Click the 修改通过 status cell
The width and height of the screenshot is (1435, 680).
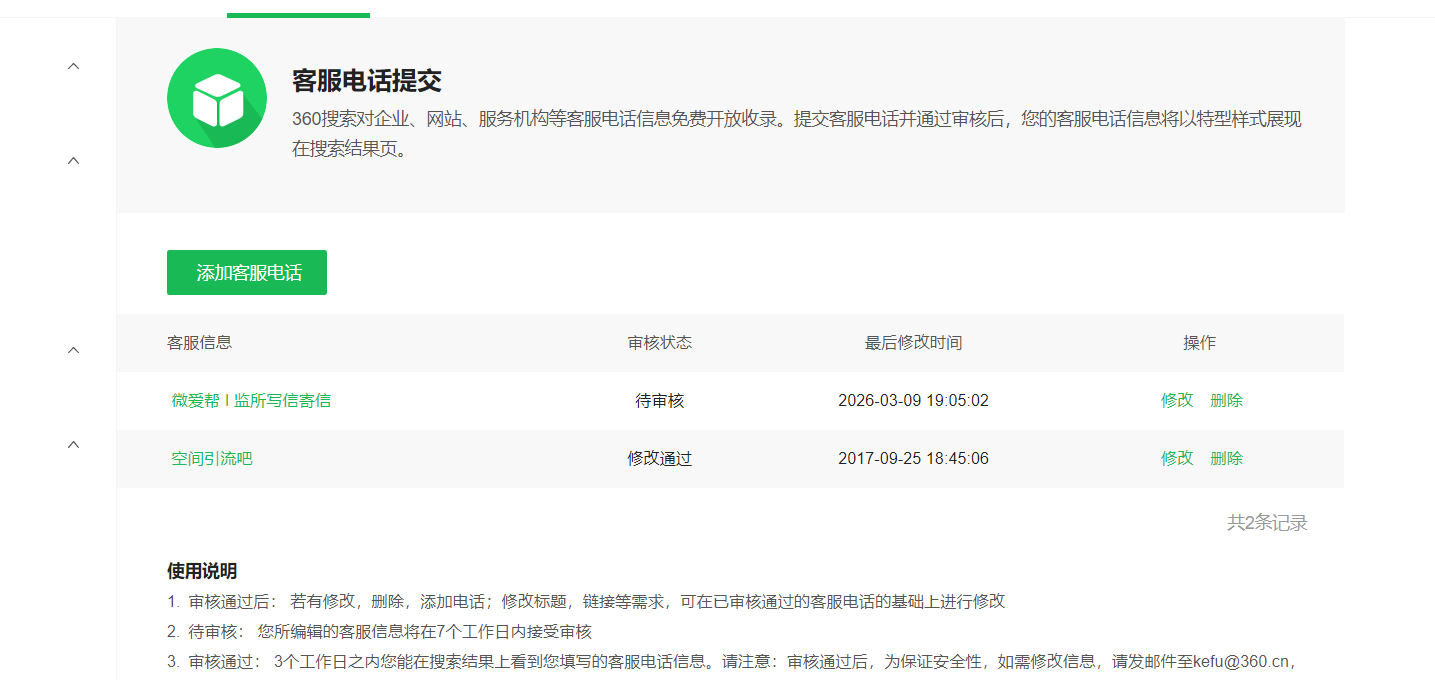tap(660, 459)
